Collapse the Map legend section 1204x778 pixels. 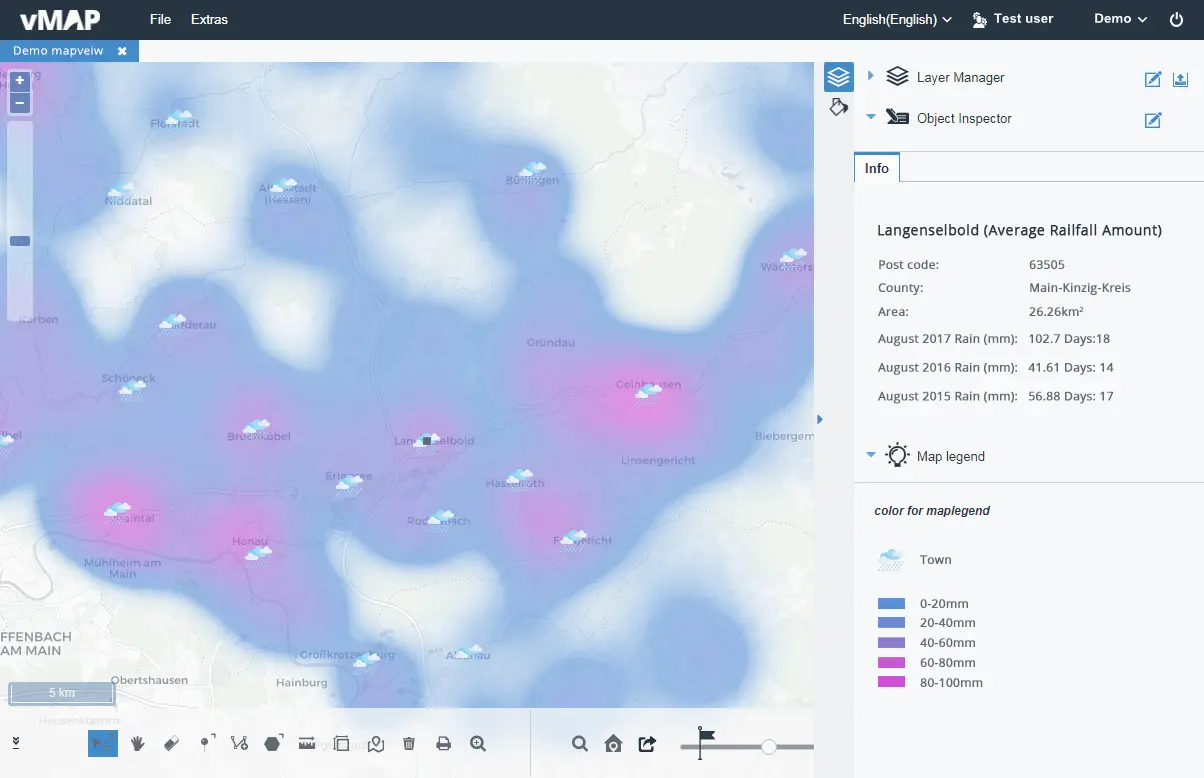pyautogui.click(x=871, y=455)
